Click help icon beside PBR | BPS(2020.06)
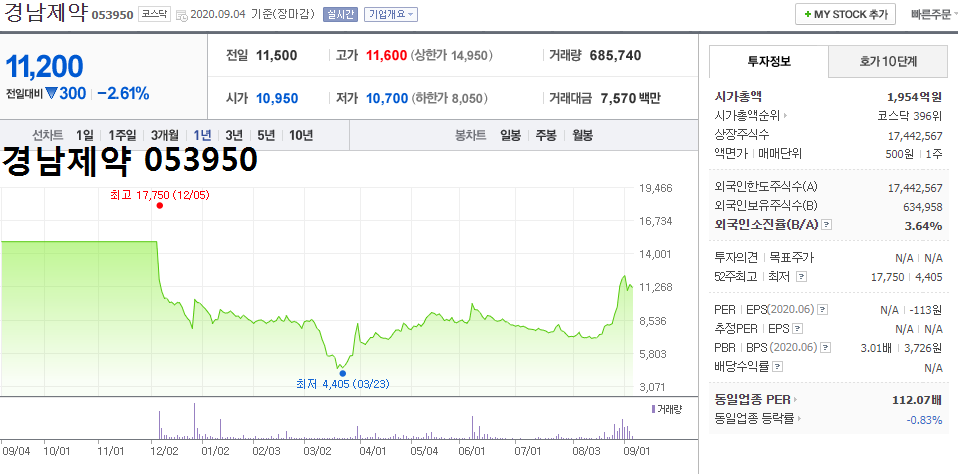 point(825,348)
